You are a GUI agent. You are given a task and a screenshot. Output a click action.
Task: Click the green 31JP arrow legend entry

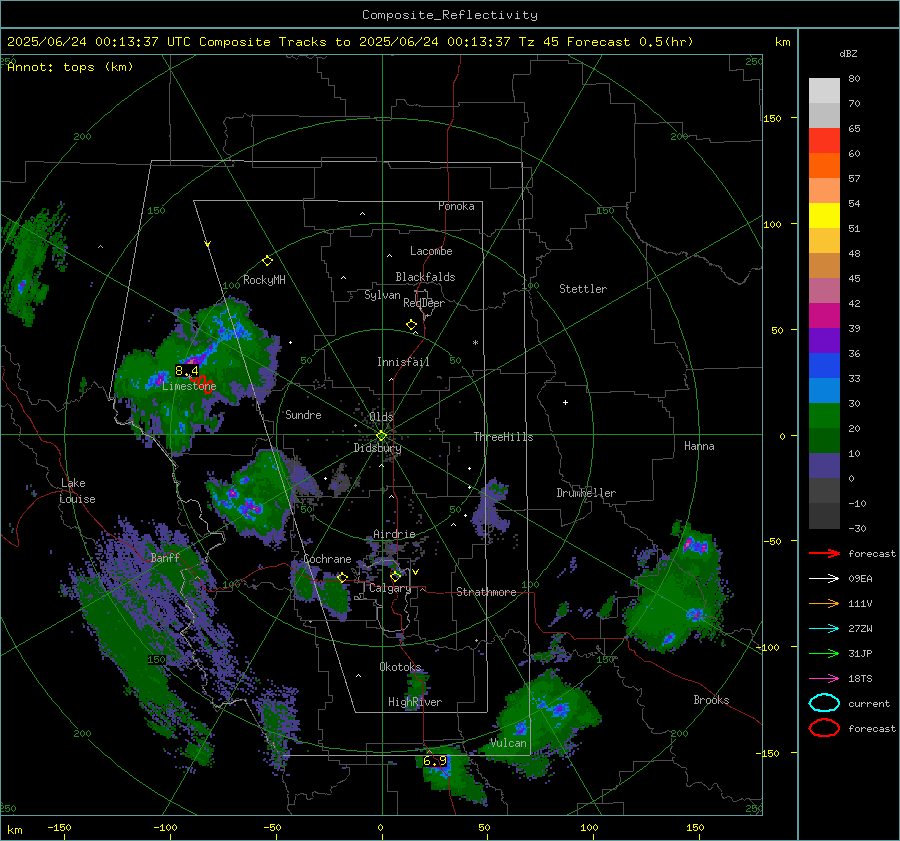point(824,653)
